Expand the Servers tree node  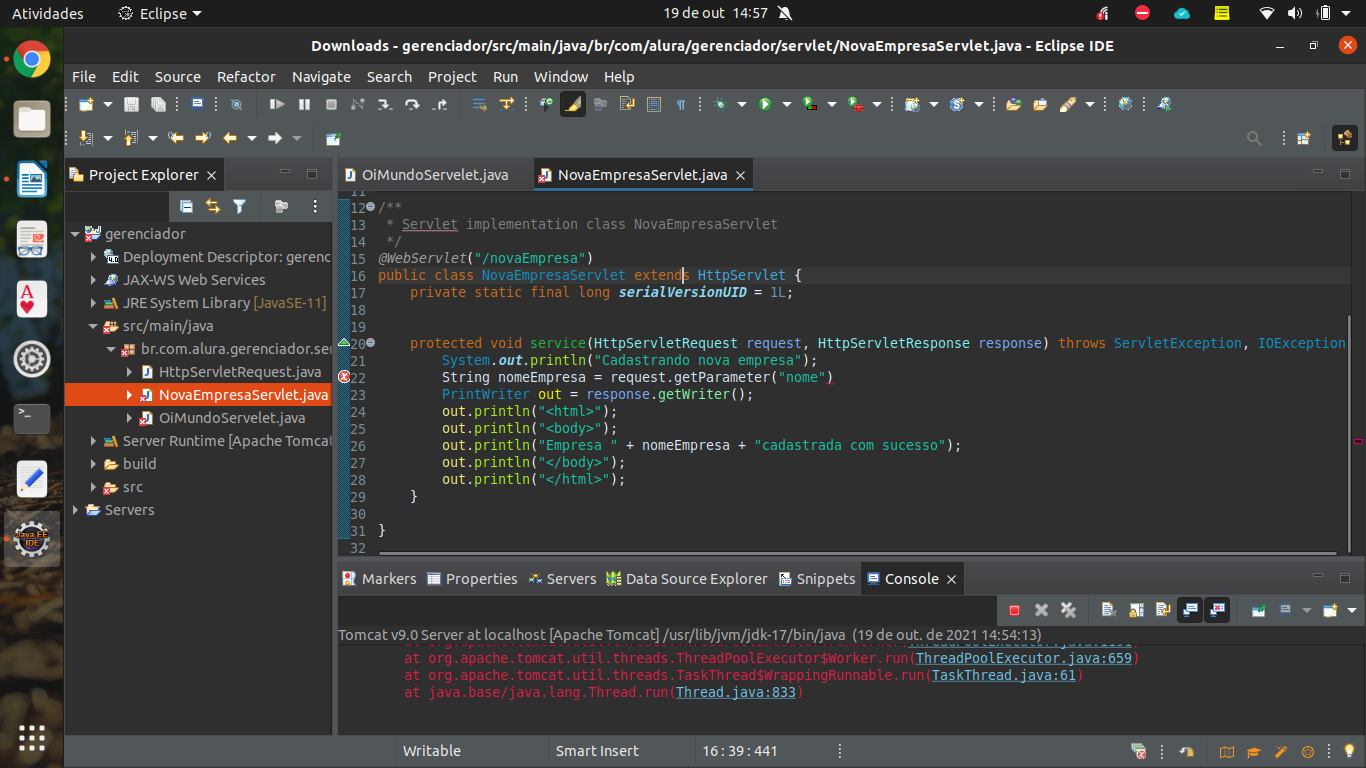point(75,510)
